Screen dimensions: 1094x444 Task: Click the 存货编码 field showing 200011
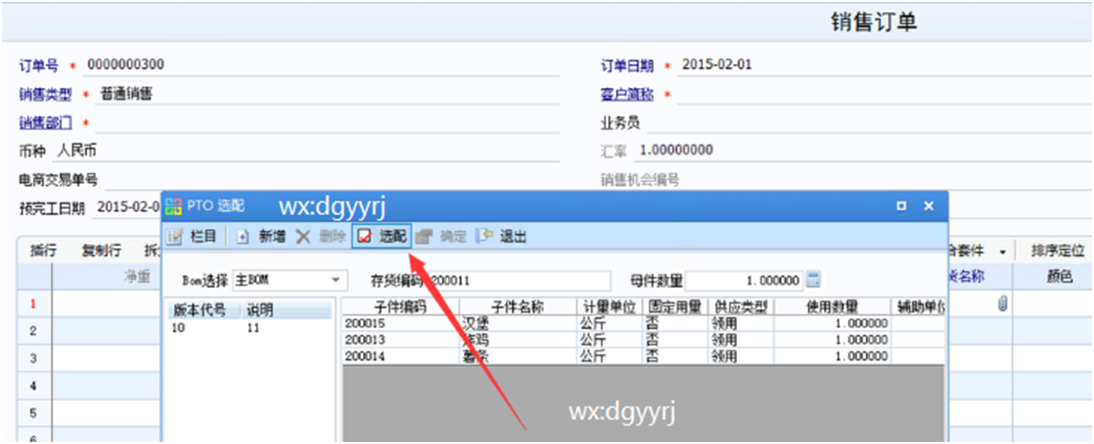[519, 281]
